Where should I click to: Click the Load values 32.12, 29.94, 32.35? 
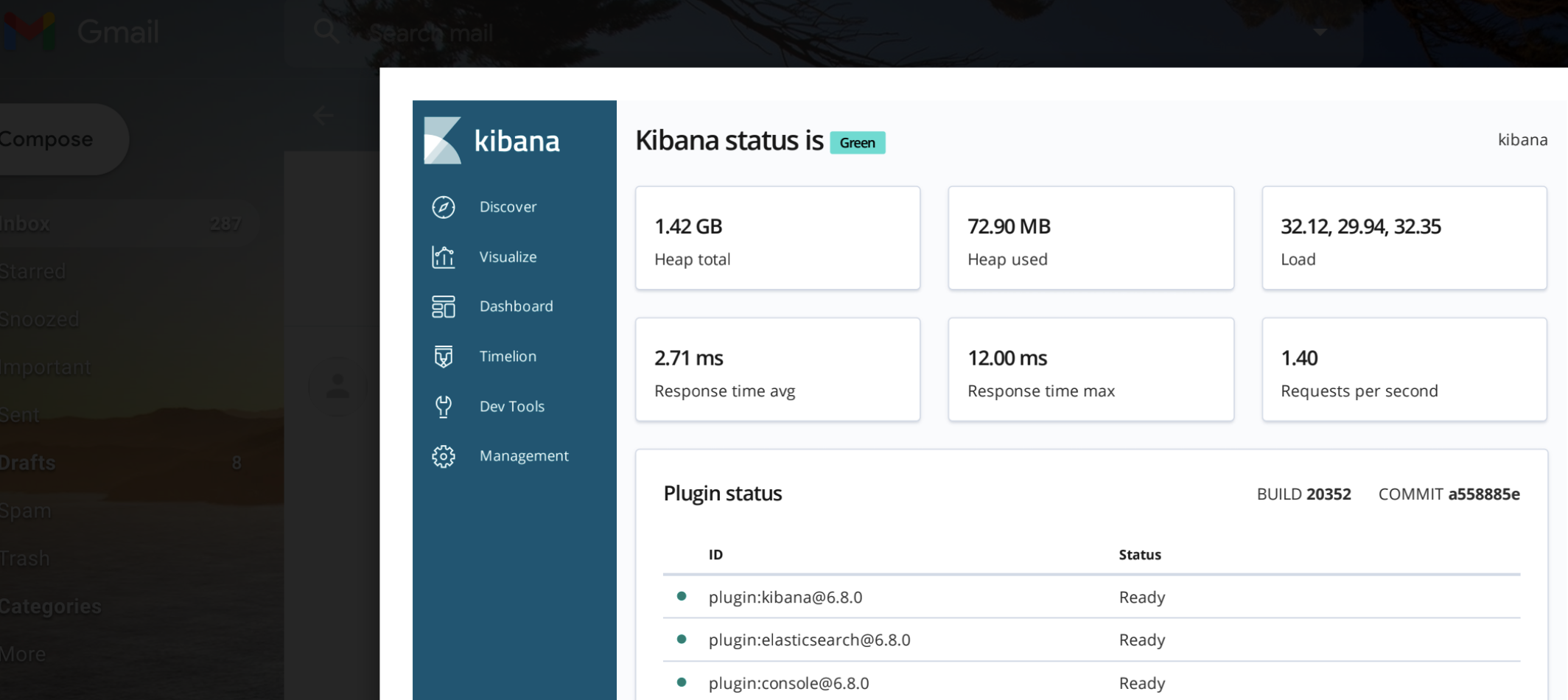1360,226
